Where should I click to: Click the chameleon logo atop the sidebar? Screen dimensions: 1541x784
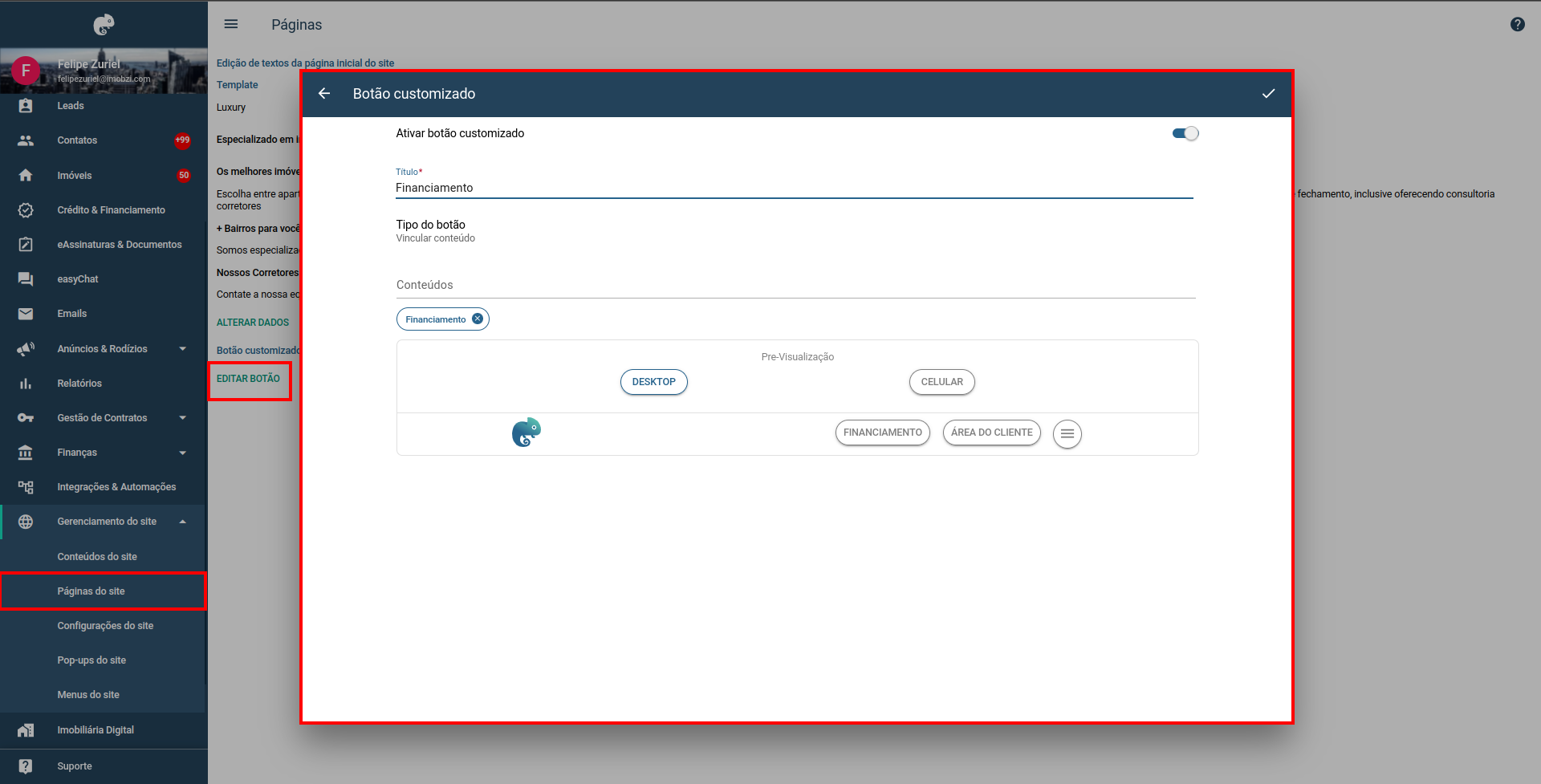(x=104, y=25)
